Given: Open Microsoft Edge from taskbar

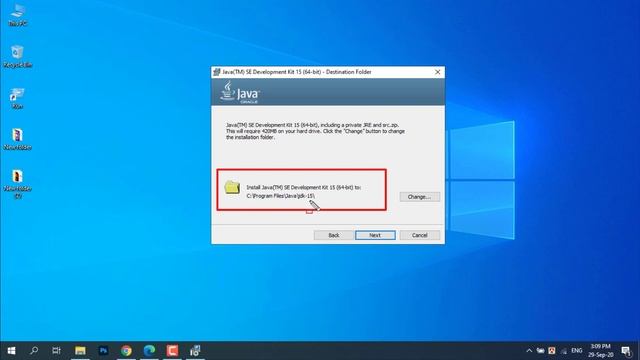Looking at the screenshot, I should tap(149, 351).
